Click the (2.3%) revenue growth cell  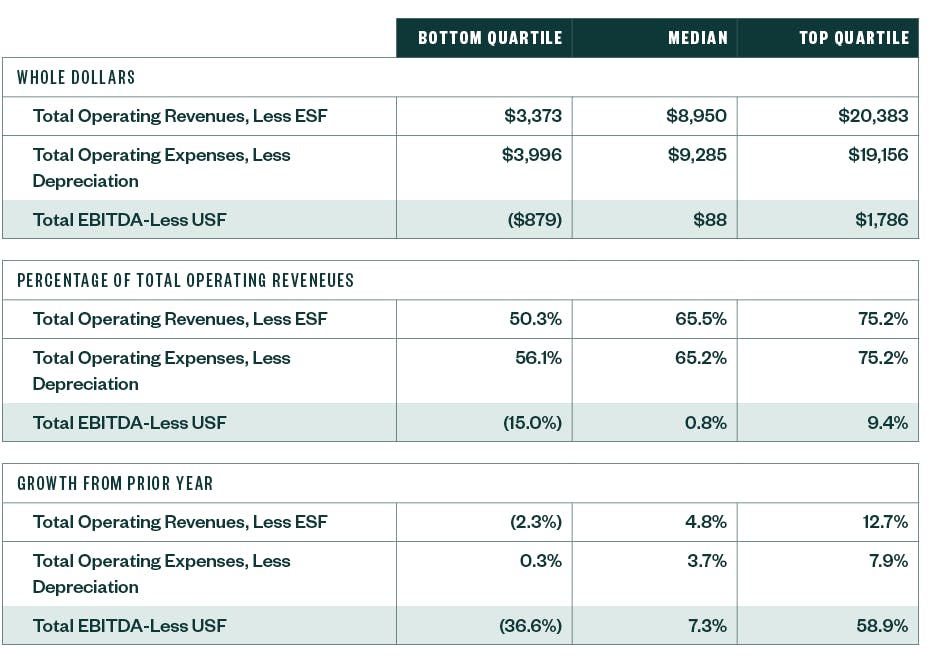pos(534,522)
